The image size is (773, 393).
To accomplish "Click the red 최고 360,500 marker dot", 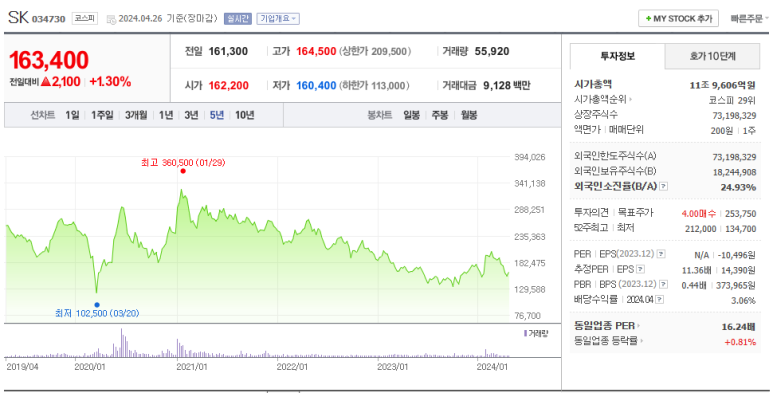I will click(183, 171).
